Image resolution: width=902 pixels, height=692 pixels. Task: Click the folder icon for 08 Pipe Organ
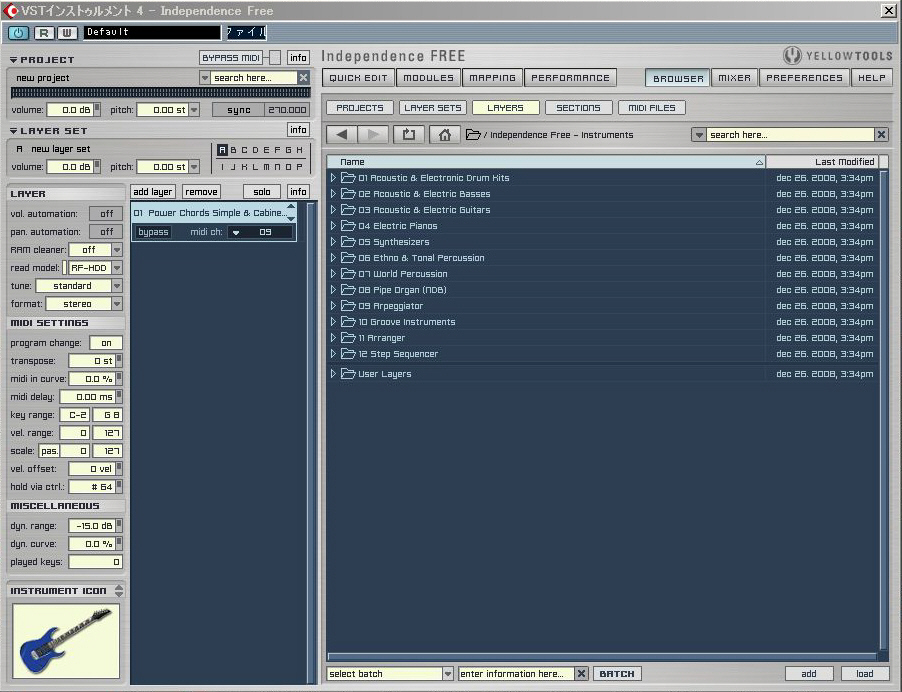tap(348, 290)
